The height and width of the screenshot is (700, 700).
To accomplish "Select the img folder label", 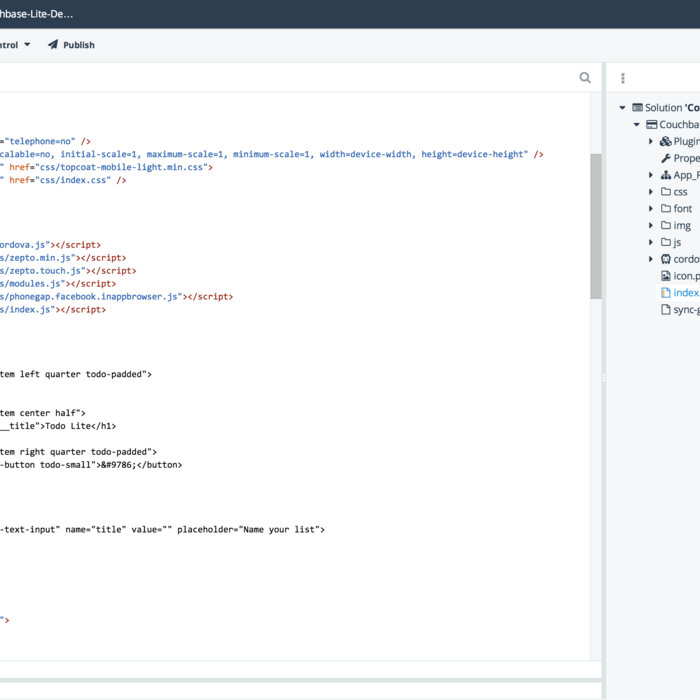I will (682, 226).
